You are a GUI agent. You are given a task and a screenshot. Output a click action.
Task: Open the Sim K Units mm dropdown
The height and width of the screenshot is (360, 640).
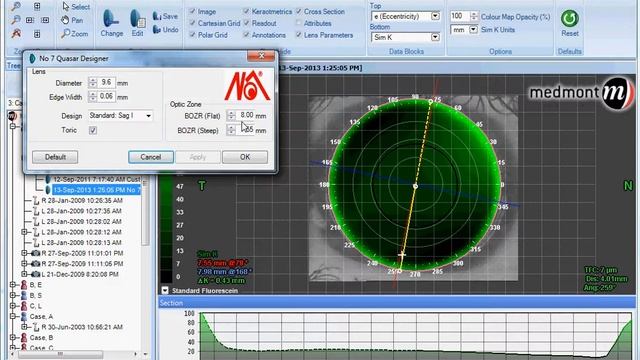tap(473, 29)
